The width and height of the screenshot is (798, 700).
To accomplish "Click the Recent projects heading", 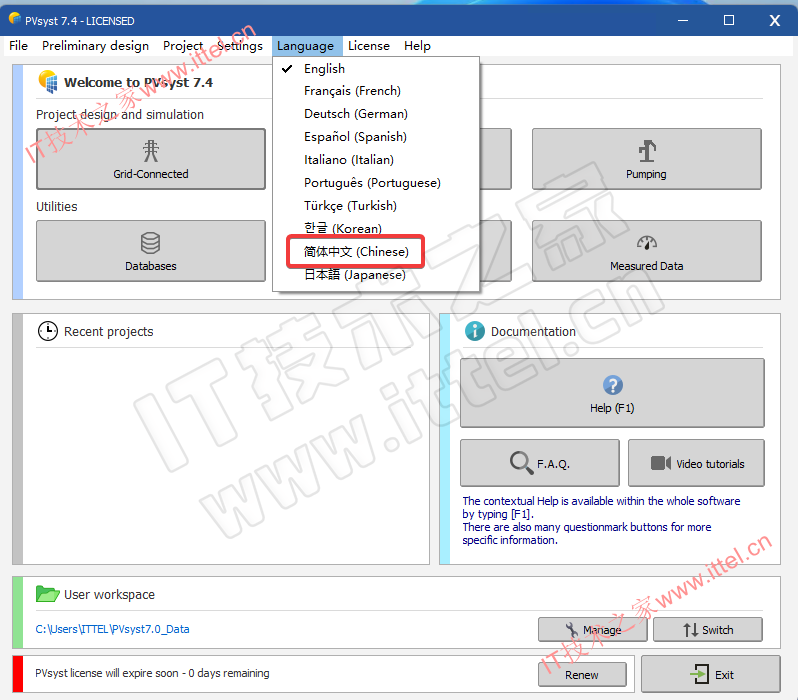I will pyautogui.click(x=108, y=331).
